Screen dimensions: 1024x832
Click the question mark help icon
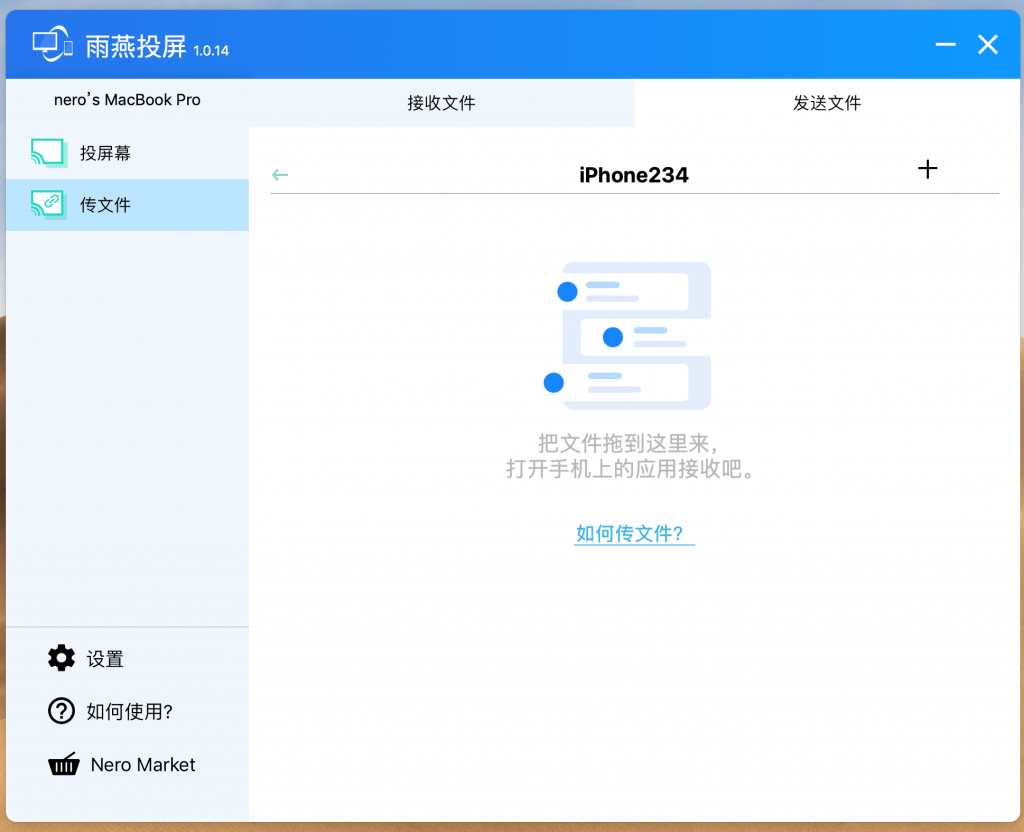pos(61,711)
